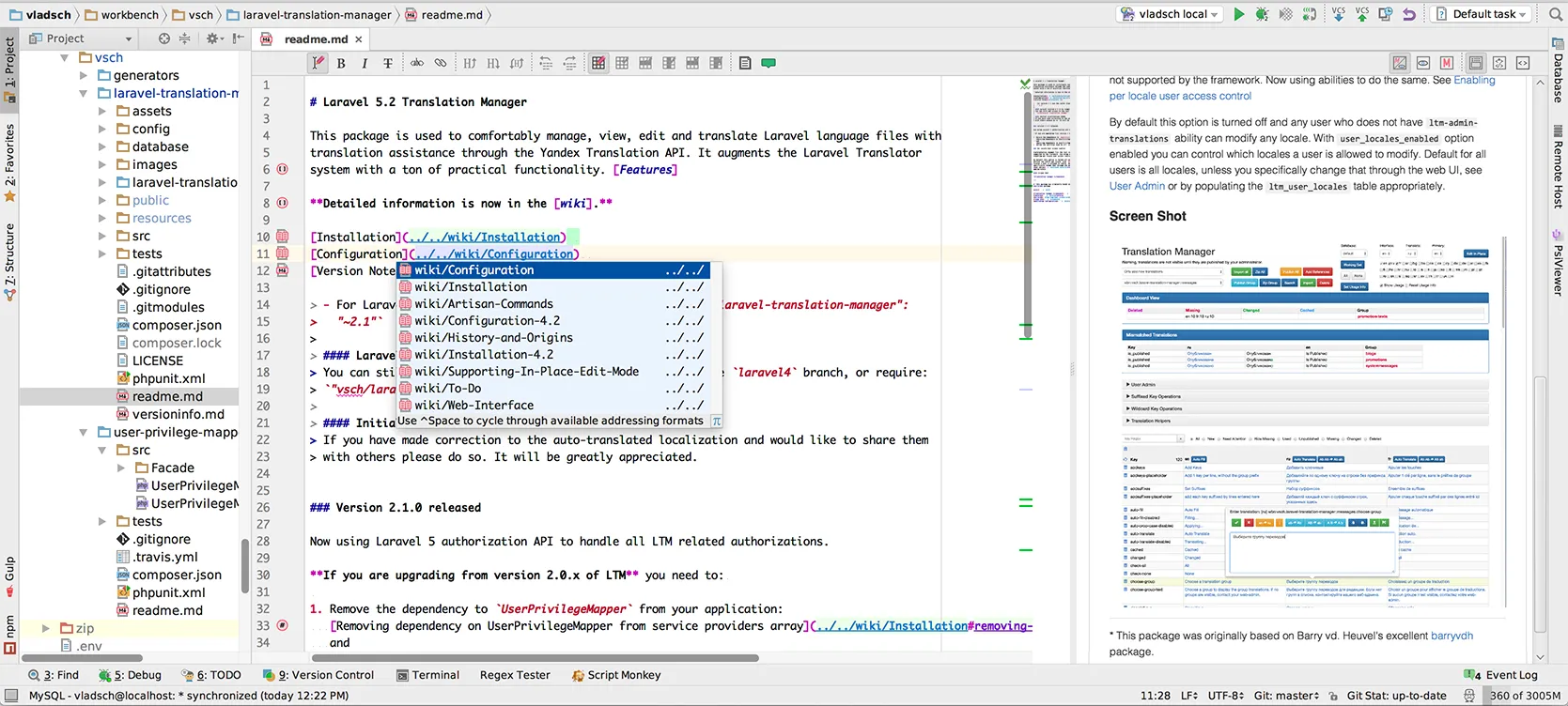Select wiki/Artisan-Commands from the completion list
This screenshot has height=706, width=1568.
tap(484, 304)
